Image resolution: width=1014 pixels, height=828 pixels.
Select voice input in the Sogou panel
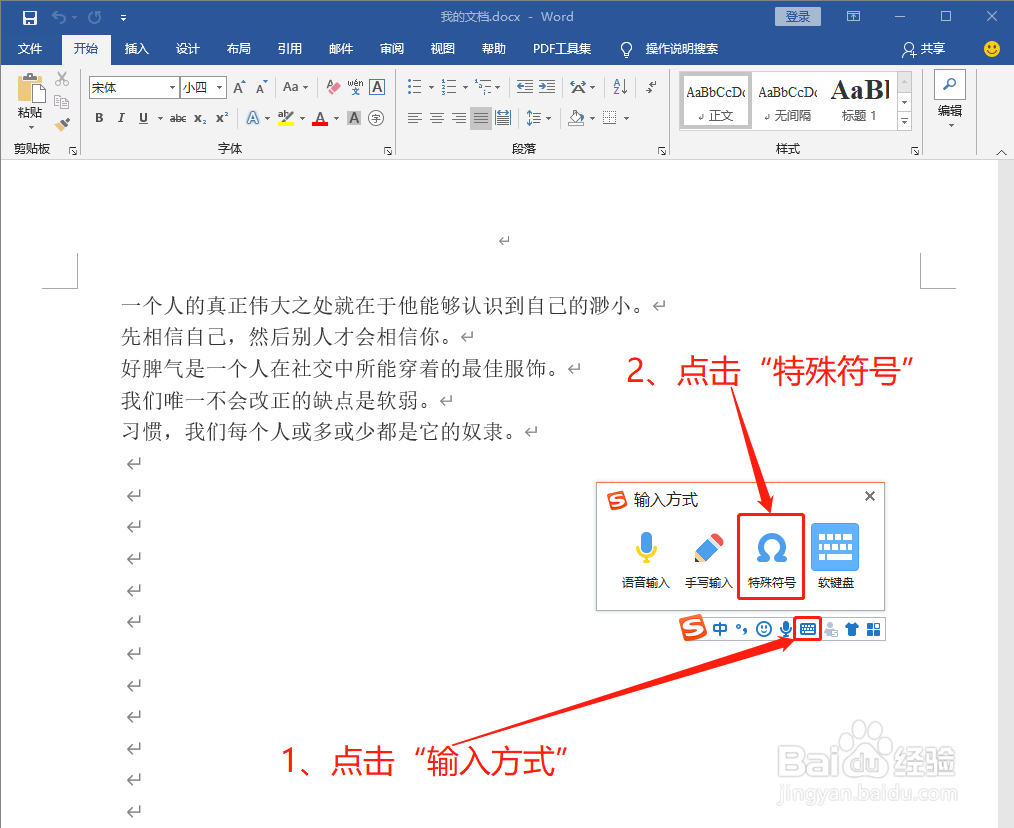coord(645,556)
